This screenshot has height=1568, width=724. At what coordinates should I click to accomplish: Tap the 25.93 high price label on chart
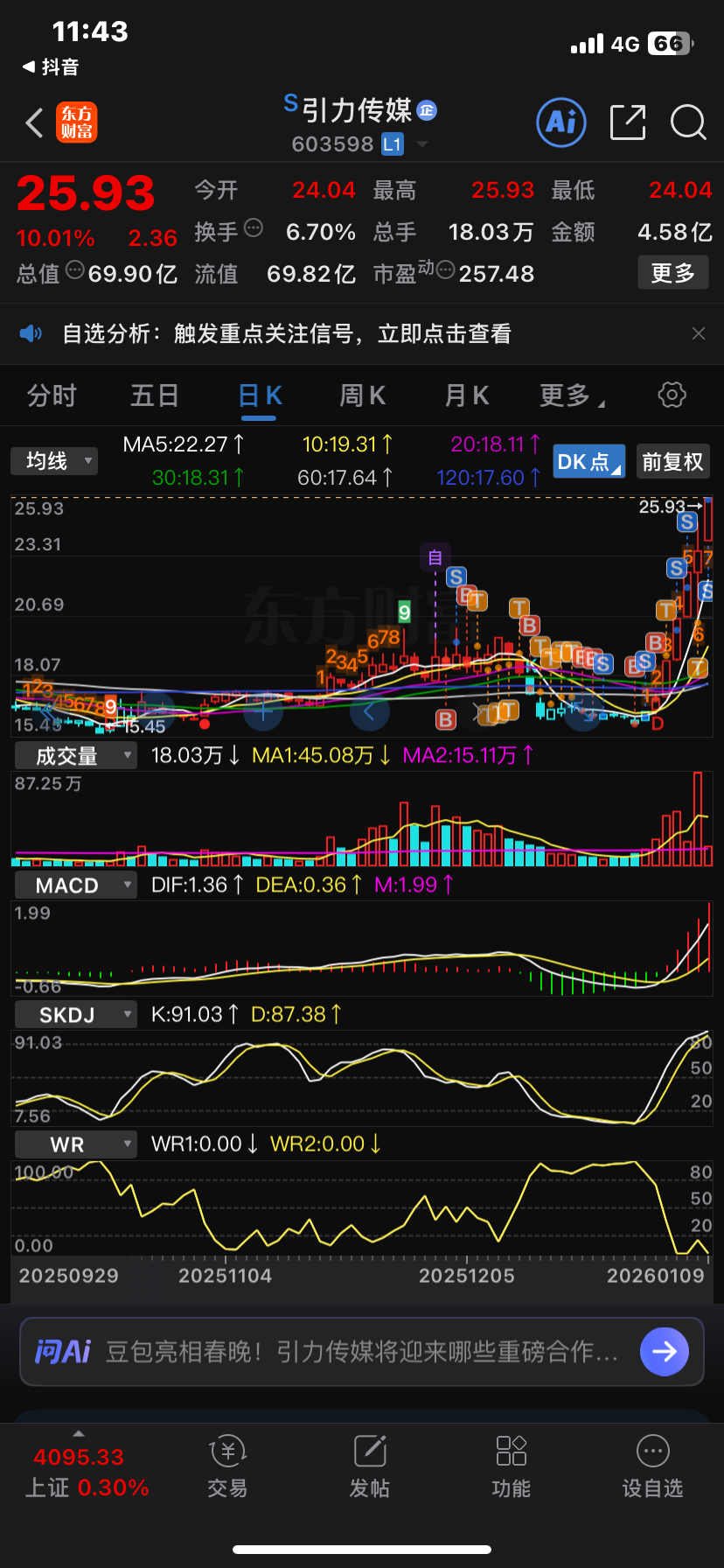[x=662, y=507]
